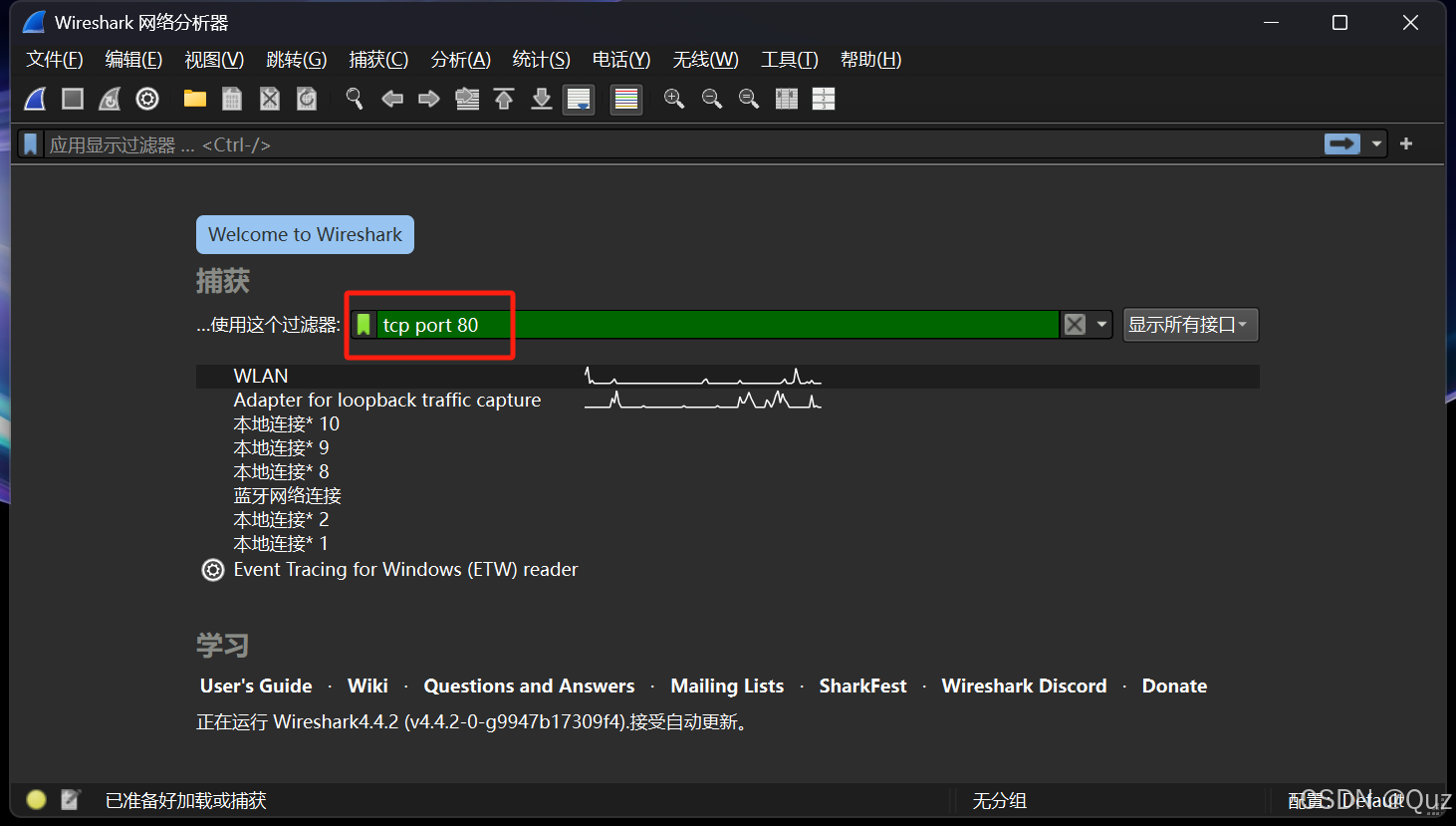The image size is (1456, 826).
Task: Open the 工具(T) menu
Action: [790, 60]
